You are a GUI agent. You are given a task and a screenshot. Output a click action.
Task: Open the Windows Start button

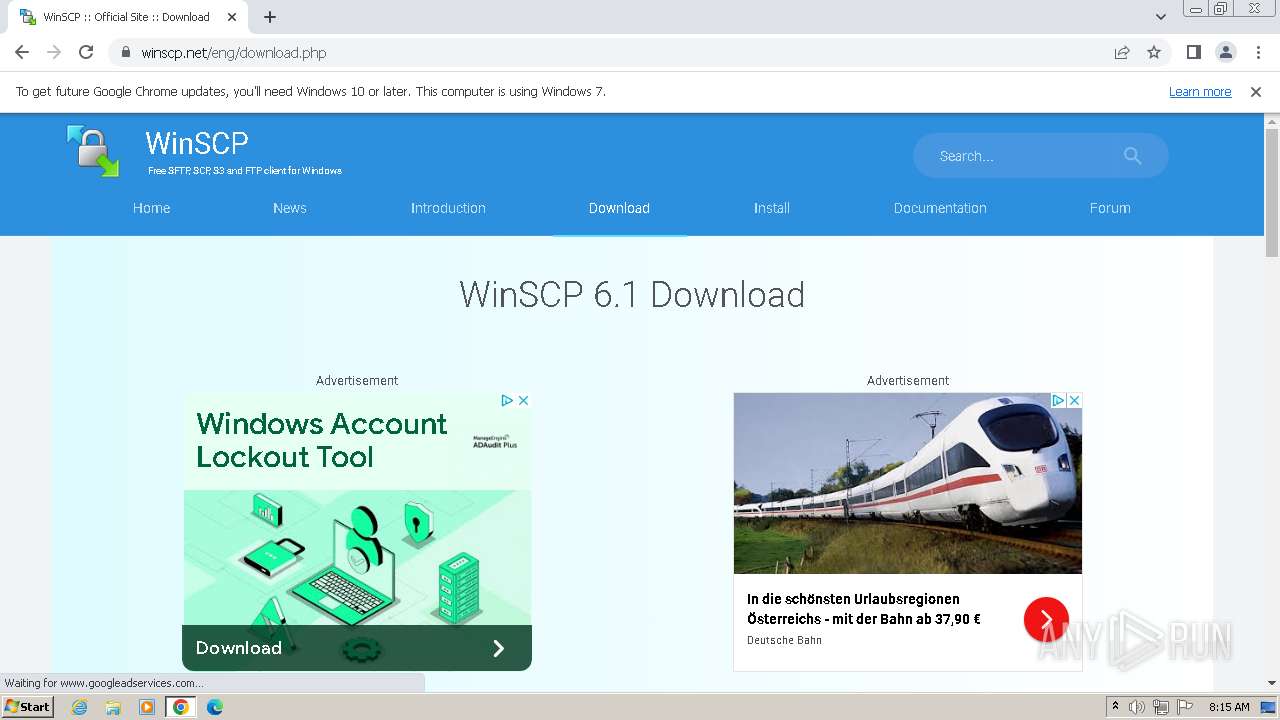tap(27, 707)
